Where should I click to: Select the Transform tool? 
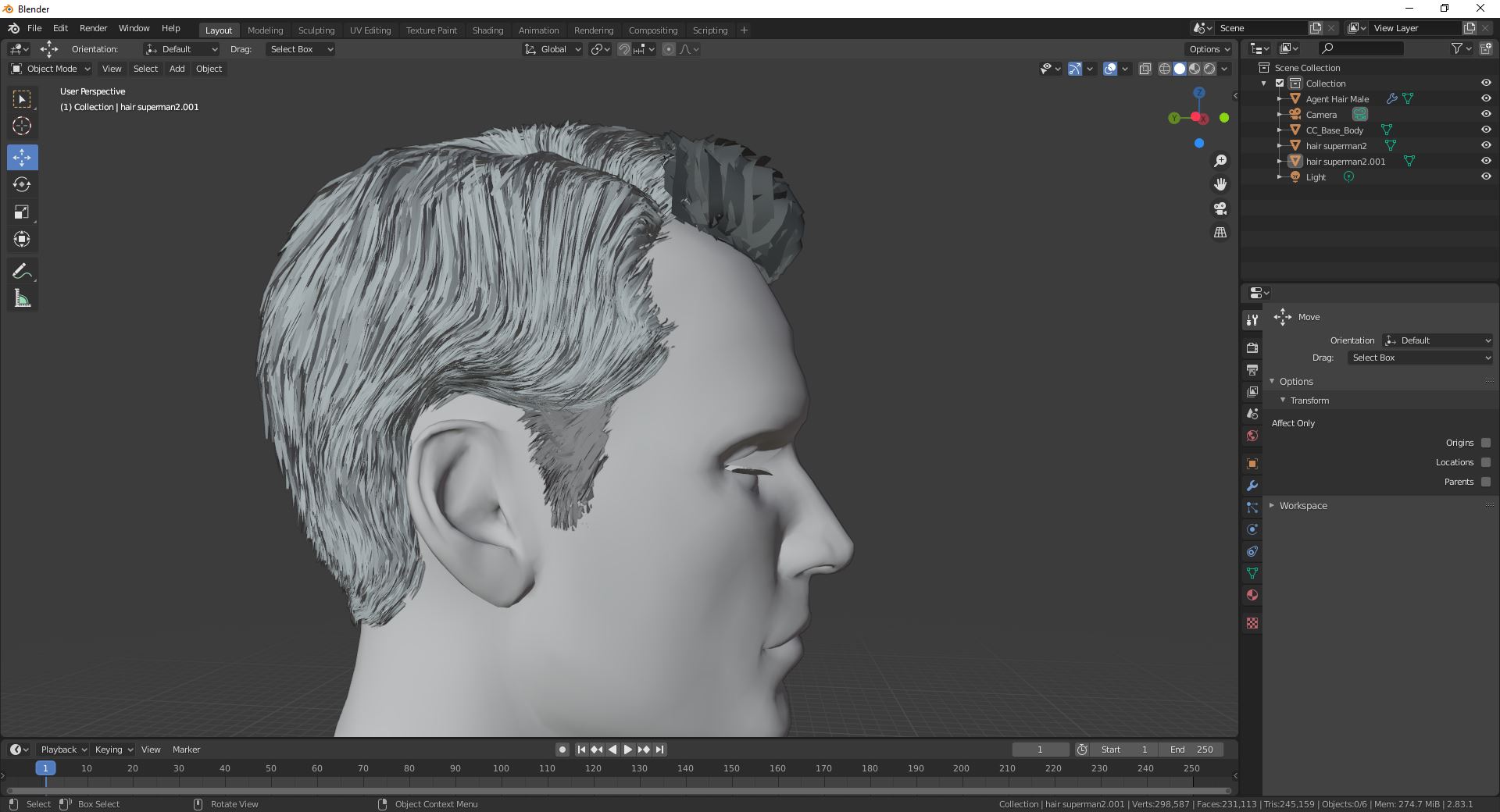[x=22, y=239]
